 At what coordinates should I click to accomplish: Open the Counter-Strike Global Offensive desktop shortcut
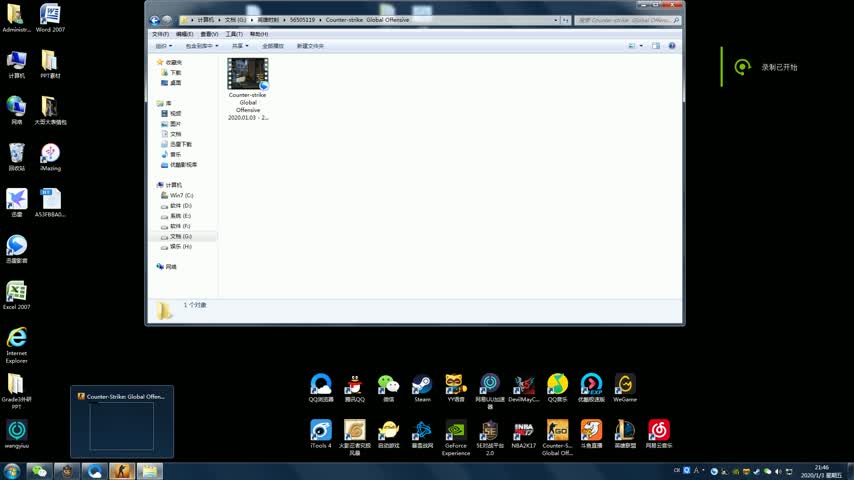[557, 437]
